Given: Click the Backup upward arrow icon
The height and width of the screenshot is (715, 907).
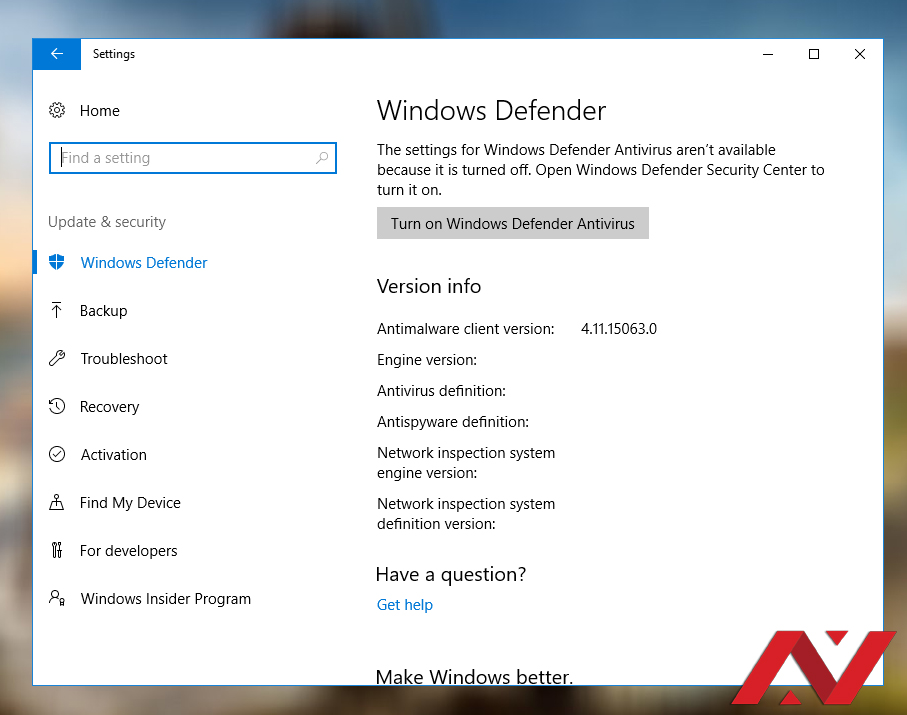Looking at the screenshot, I should [x=57, y=310].
